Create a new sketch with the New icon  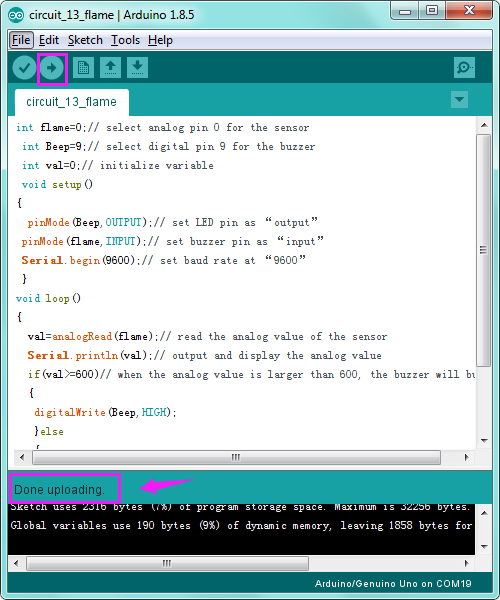pyautogui.click(x=83, y=68)
